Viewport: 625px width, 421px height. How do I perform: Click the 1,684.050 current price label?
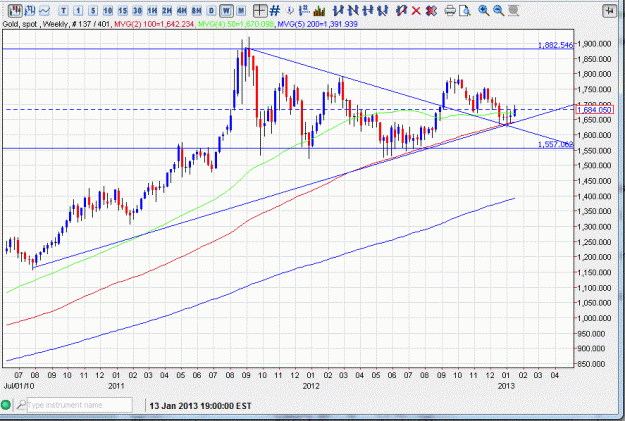tap(594, 110)
